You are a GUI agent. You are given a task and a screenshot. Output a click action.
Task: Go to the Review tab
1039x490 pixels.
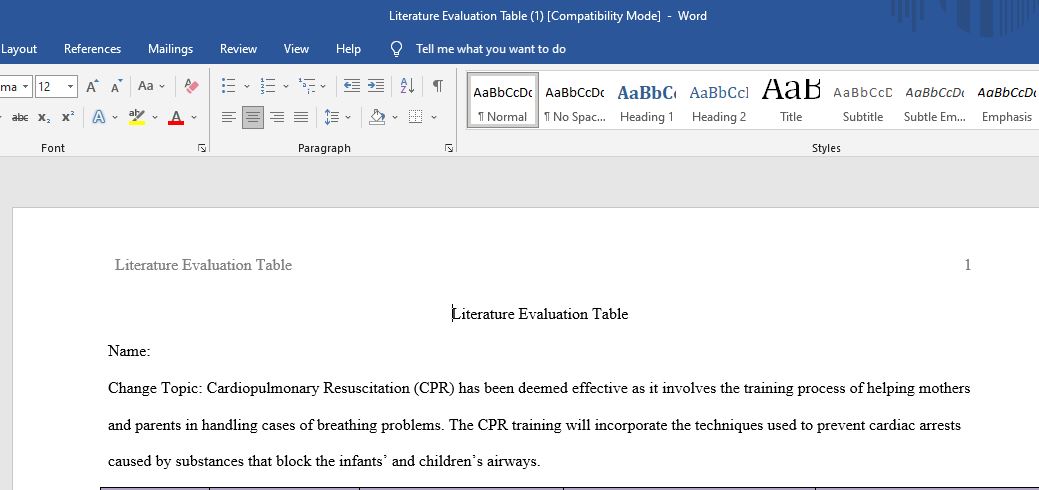tap(239, 49)
